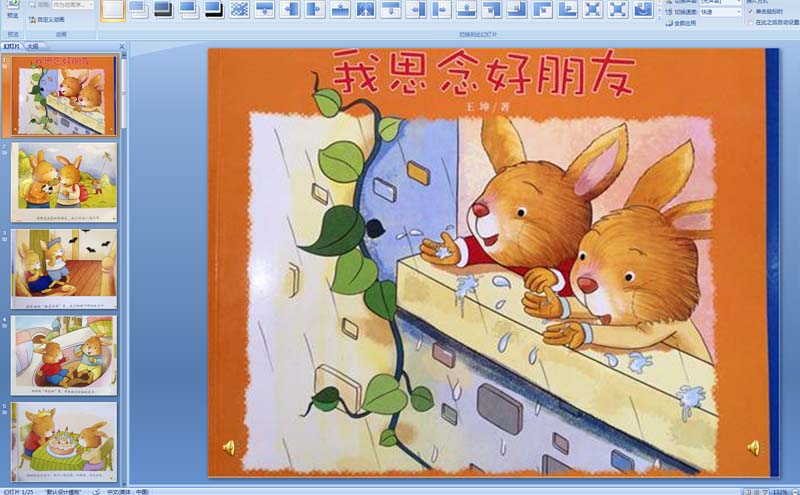Apply the 'Uncover Left-Down' corner transition
Image resolution: width=800 pixels, height=495 pixels.
[492, 9]
